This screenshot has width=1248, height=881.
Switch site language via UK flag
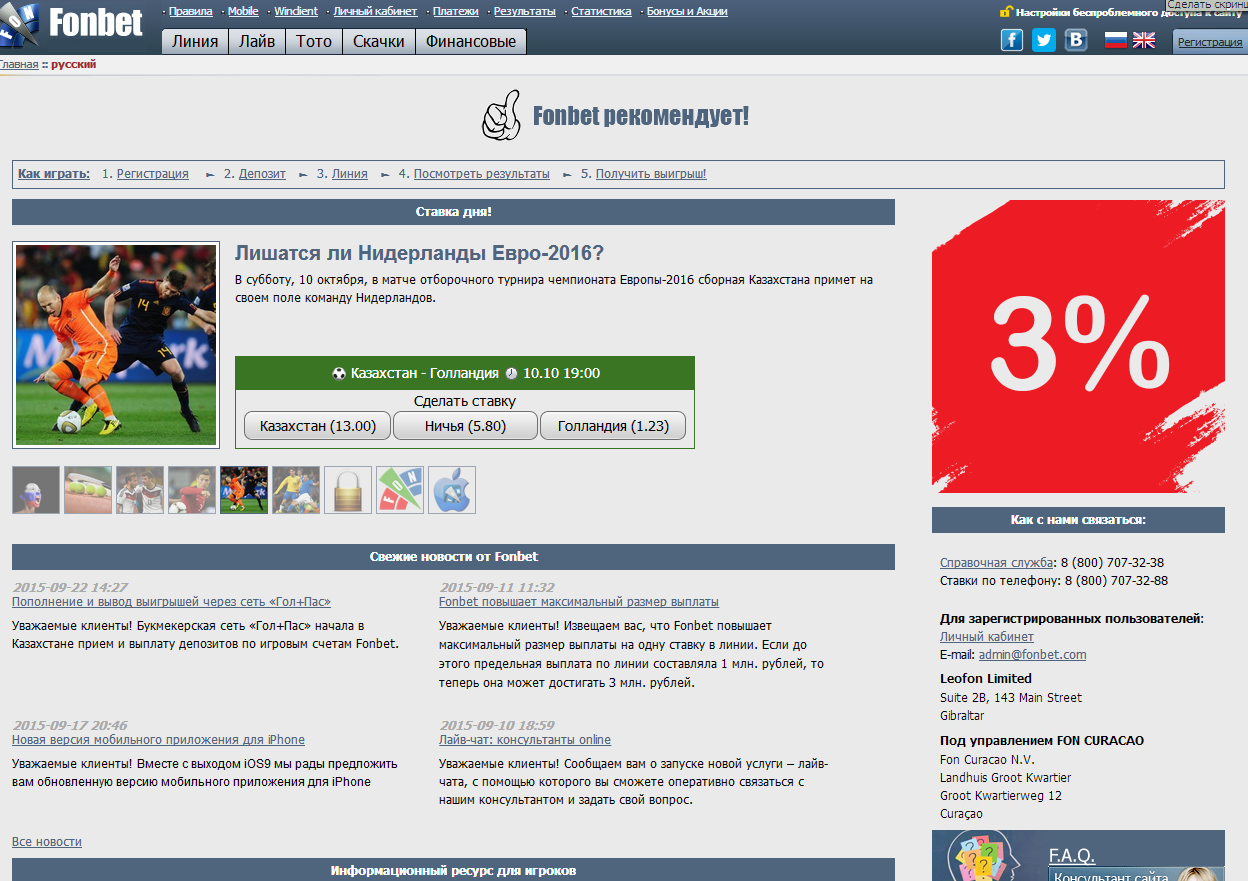1143,40
